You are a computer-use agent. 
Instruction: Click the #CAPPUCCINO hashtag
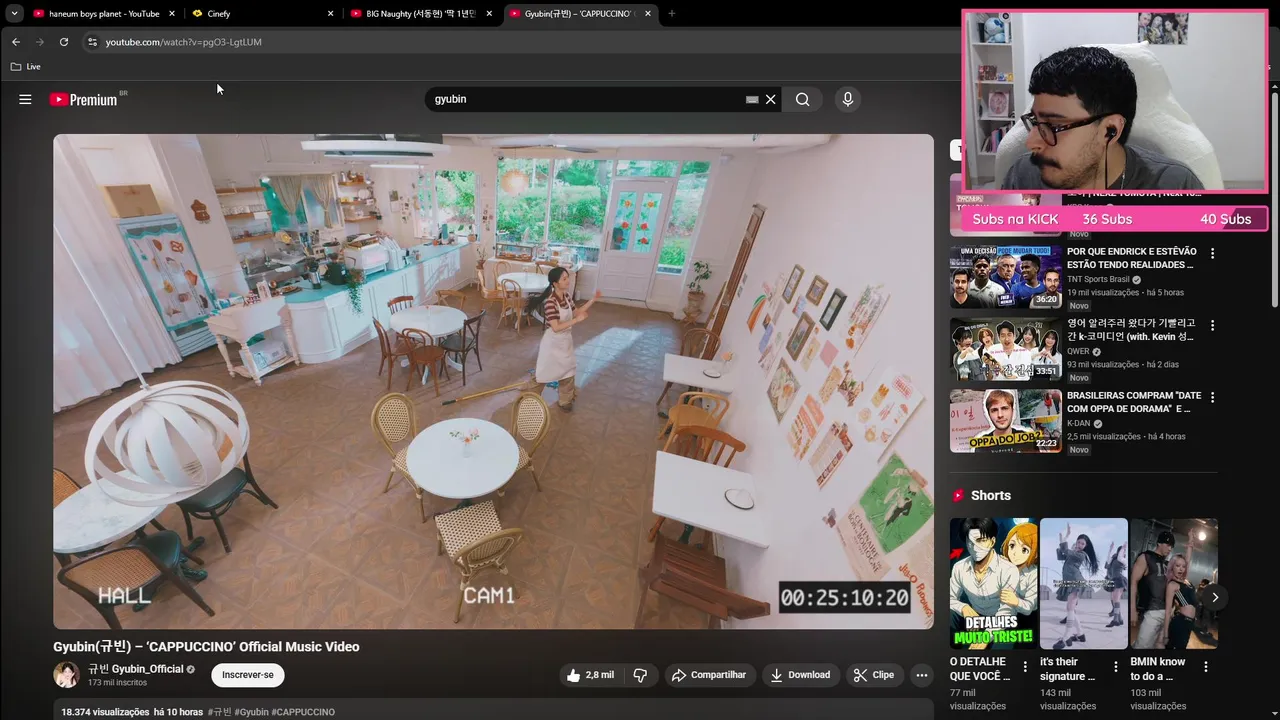(x=303, y=712)
